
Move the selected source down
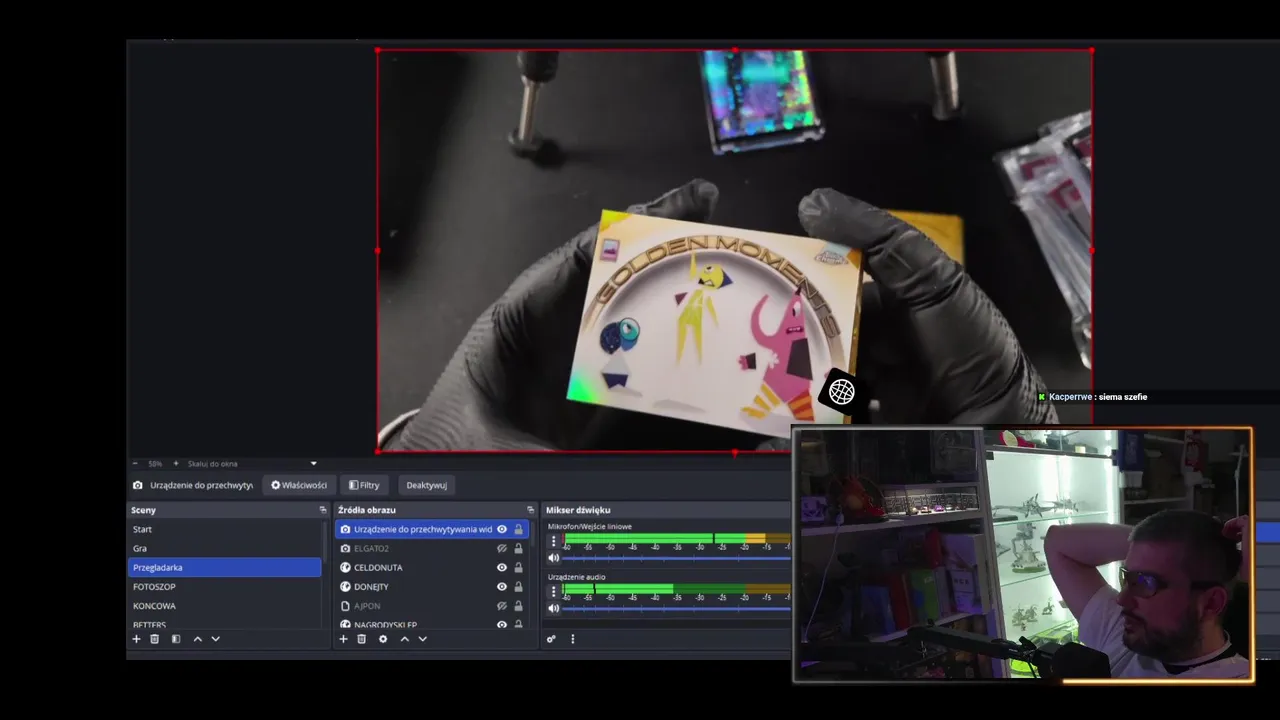[422, 639]
